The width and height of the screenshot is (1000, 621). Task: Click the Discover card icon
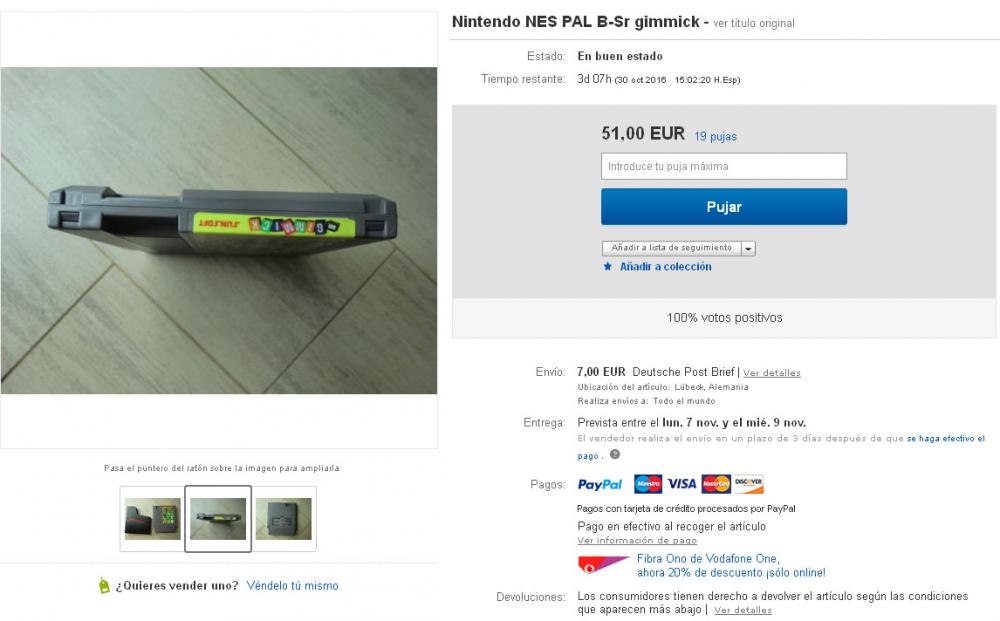point(749,485)
